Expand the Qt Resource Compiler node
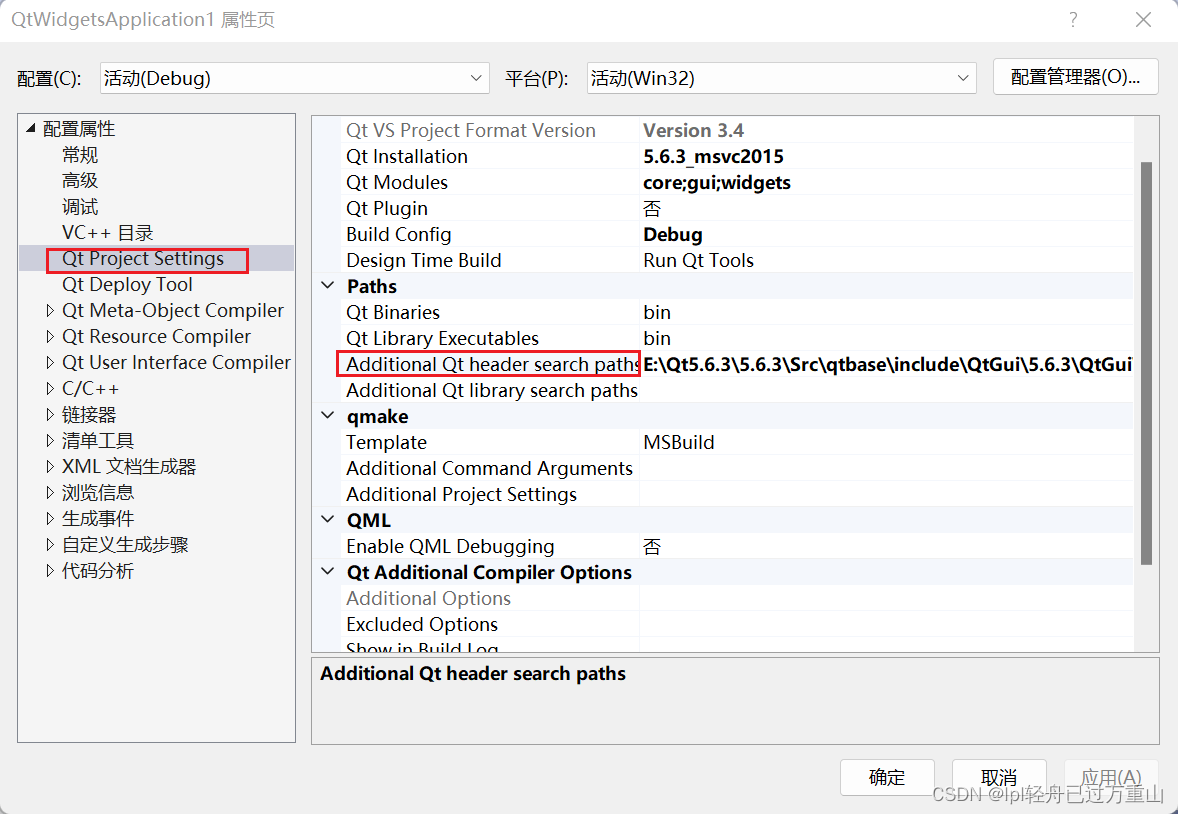The width and height of the screenshot is (1178, 814). pyautogui.click(x=50, y=336)
